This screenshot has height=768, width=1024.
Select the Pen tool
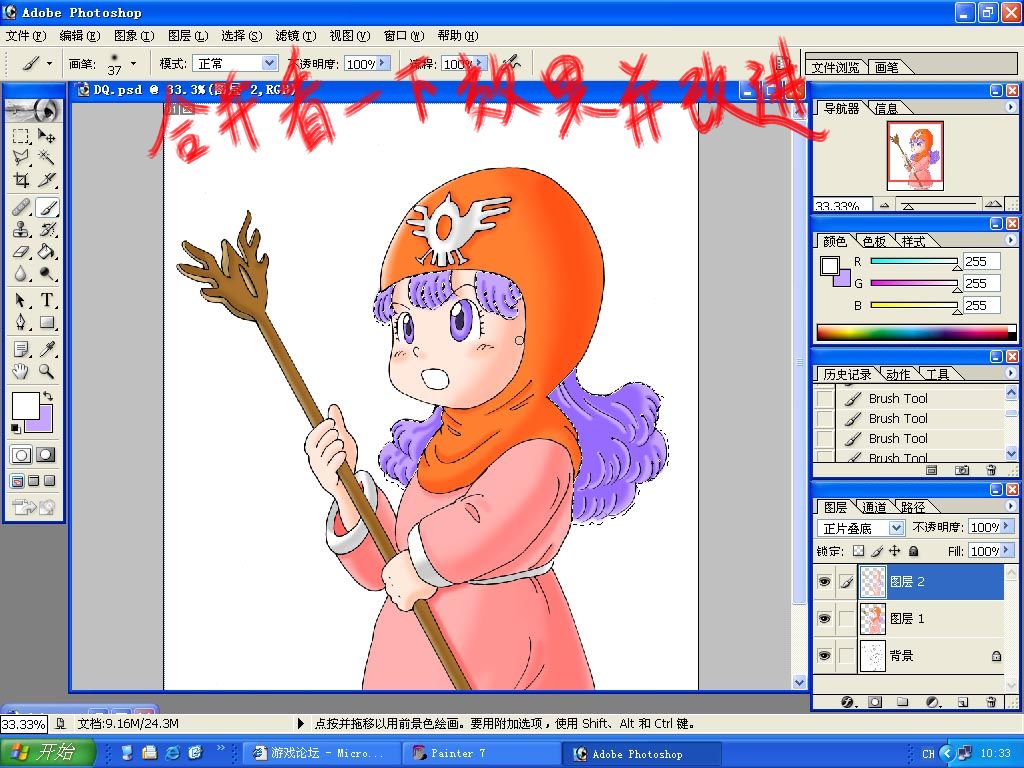21,322
